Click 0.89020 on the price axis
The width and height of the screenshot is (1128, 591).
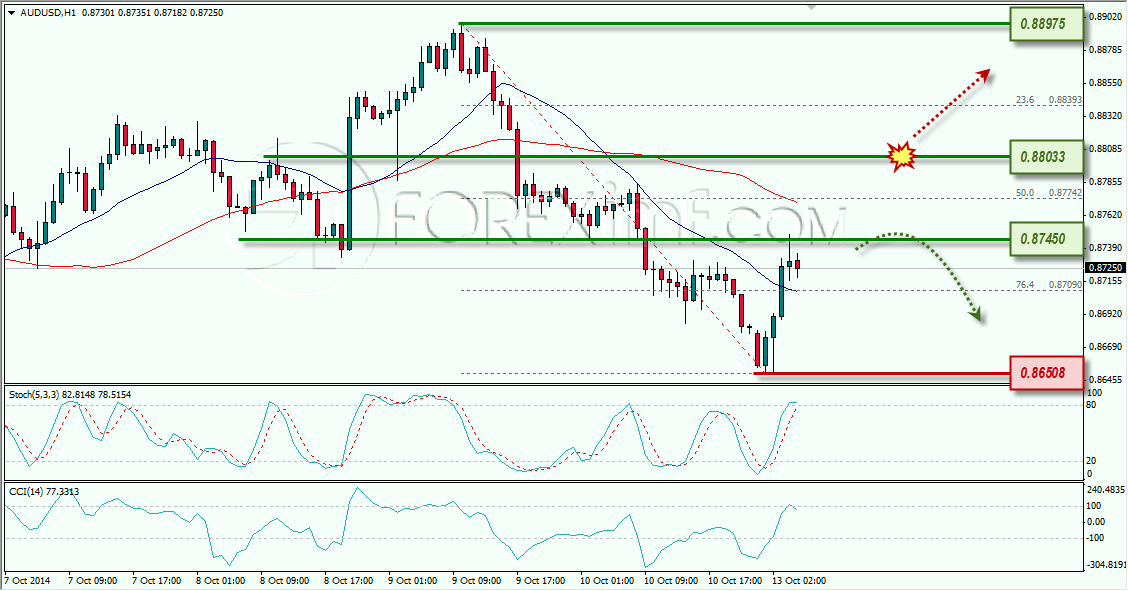tap(1106, 16)
